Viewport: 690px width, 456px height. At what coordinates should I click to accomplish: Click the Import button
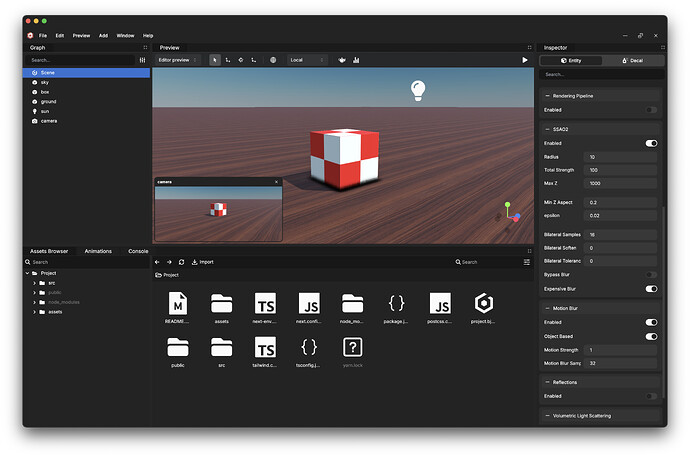point(202,262)
